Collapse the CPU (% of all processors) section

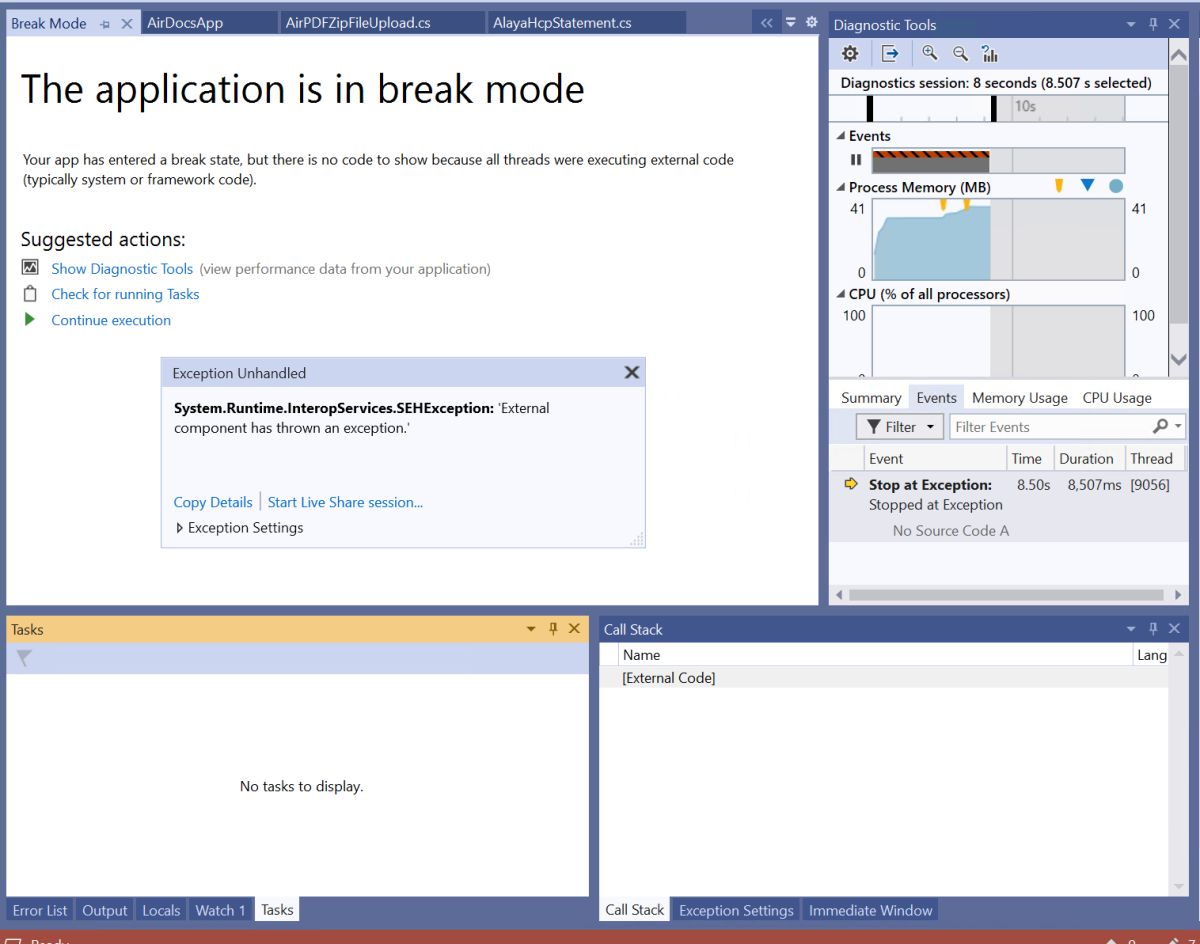coord(840,294)
